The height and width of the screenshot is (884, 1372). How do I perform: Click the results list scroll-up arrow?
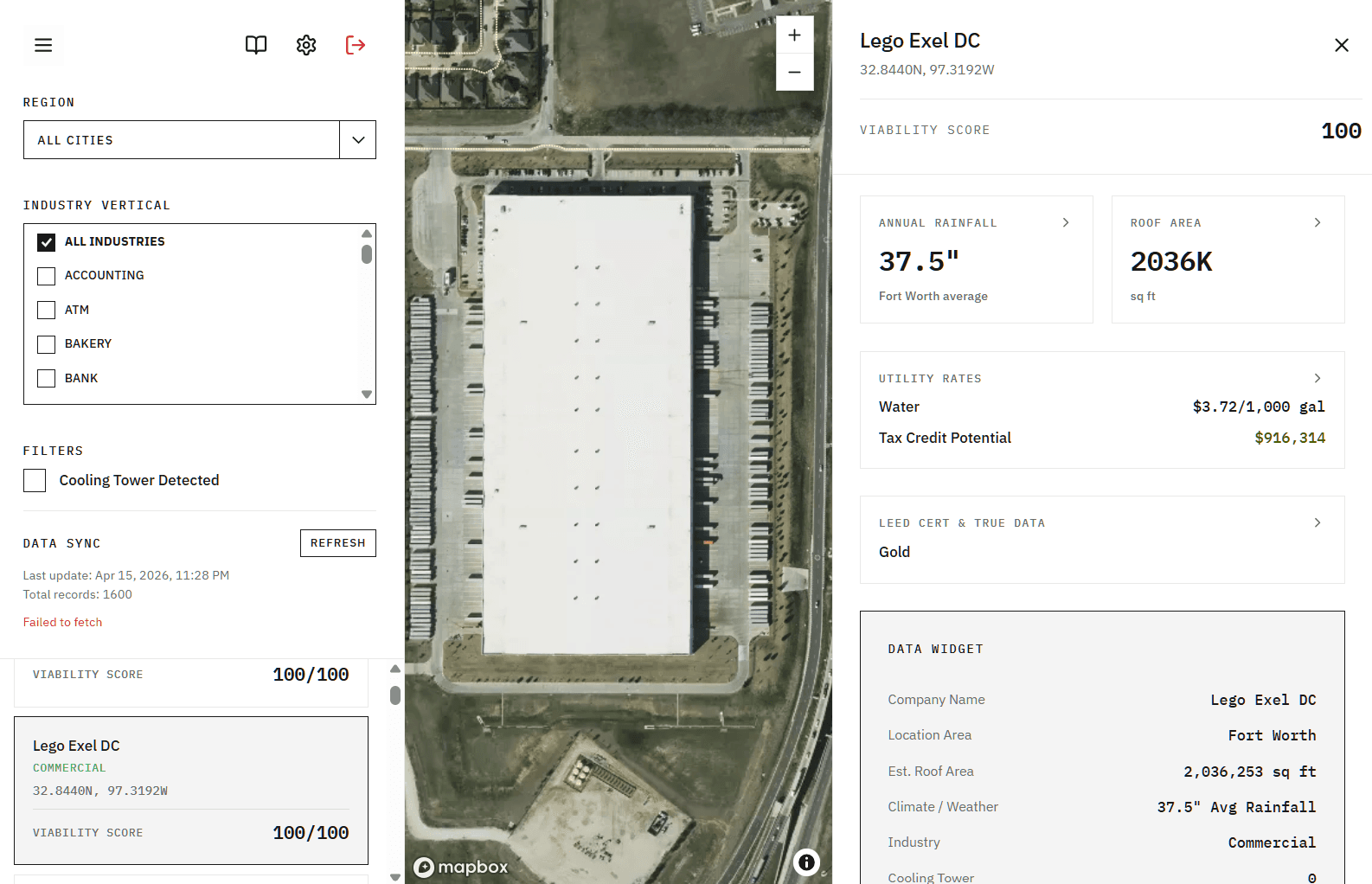[x=395, y=669]
